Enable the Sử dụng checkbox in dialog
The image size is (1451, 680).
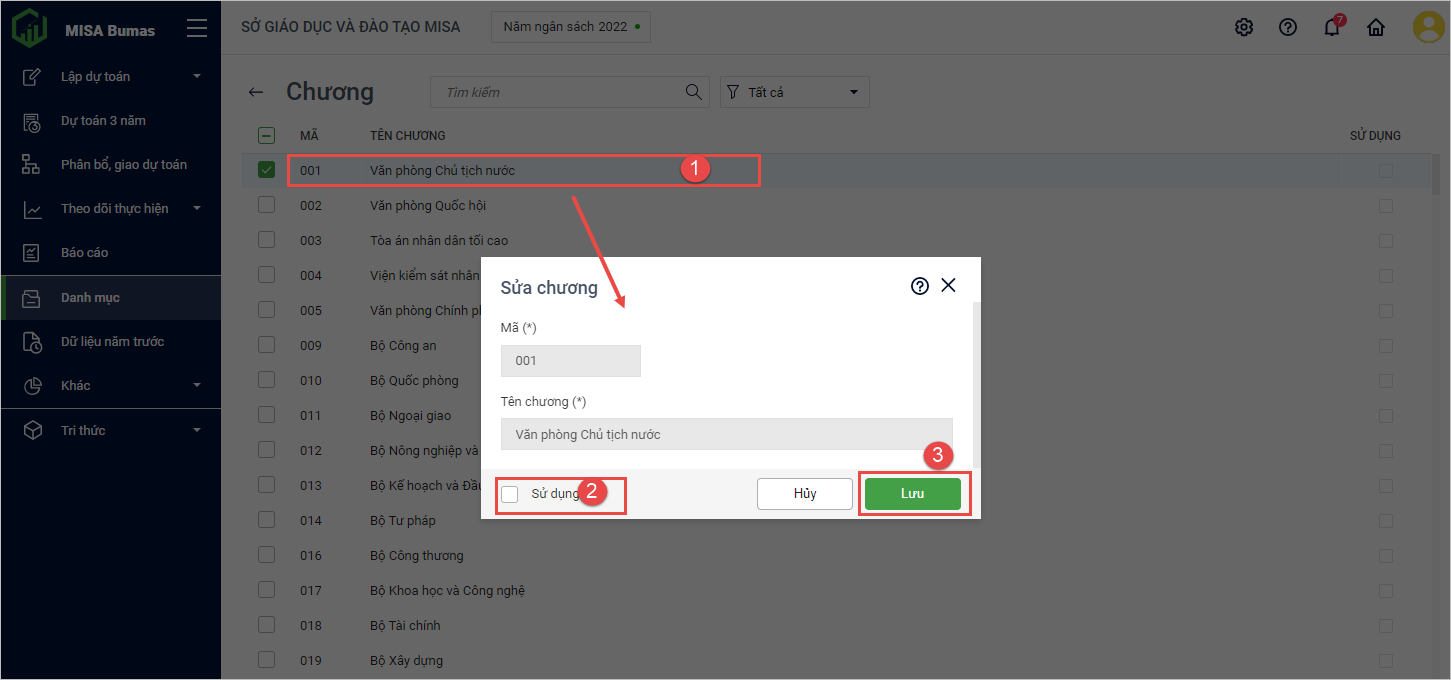[x=510, y=494]
